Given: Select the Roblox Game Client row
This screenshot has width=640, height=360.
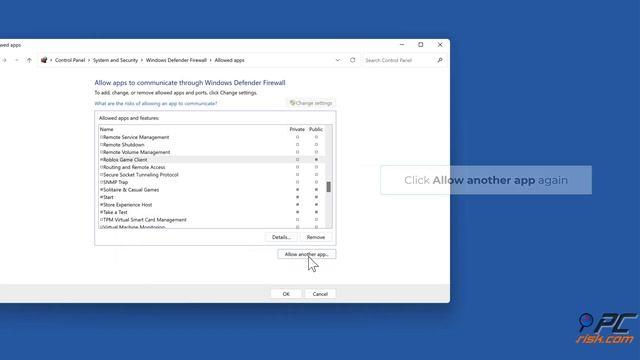Looking at the screenshot, I should point(212,160).
